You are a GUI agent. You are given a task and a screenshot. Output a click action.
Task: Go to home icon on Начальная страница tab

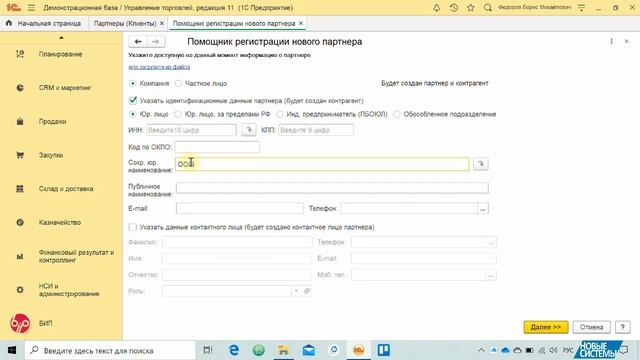pyautogui.click(x=9, y=23)
